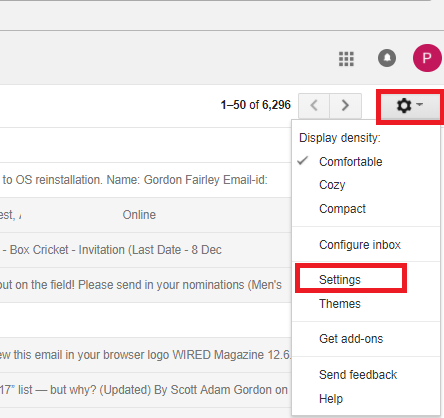Click the 1–50 of 6,296 email count
Image resolution: width=444 pixels, height=418 pixels.
point(255,105)
